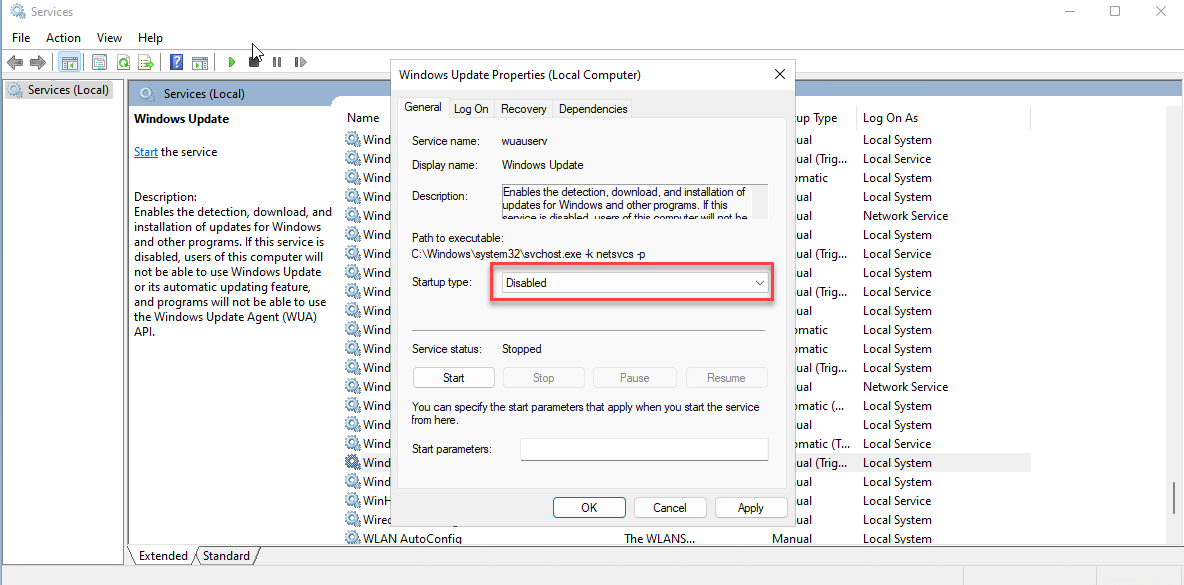Viewport: 1184px width, 585px height.
Task: Click the 'wuauserv' service name text
Action: pyautogui.click(x=525, y=140)
